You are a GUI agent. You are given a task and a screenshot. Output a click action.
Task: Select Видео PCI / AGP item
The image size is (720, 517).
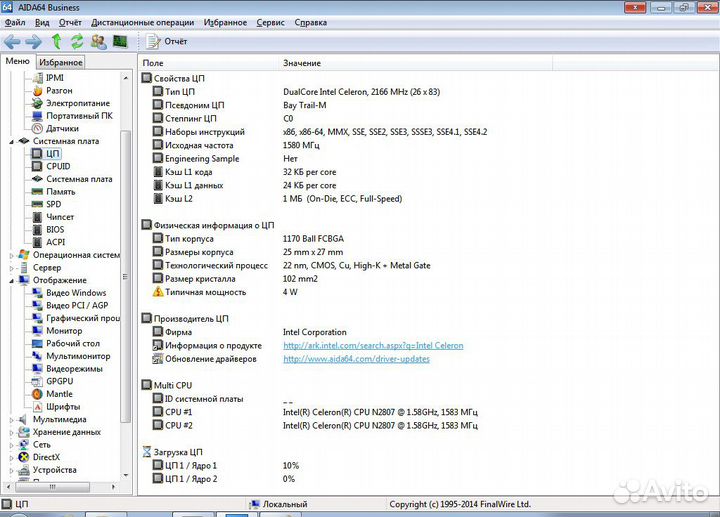(x=77, y=305)
